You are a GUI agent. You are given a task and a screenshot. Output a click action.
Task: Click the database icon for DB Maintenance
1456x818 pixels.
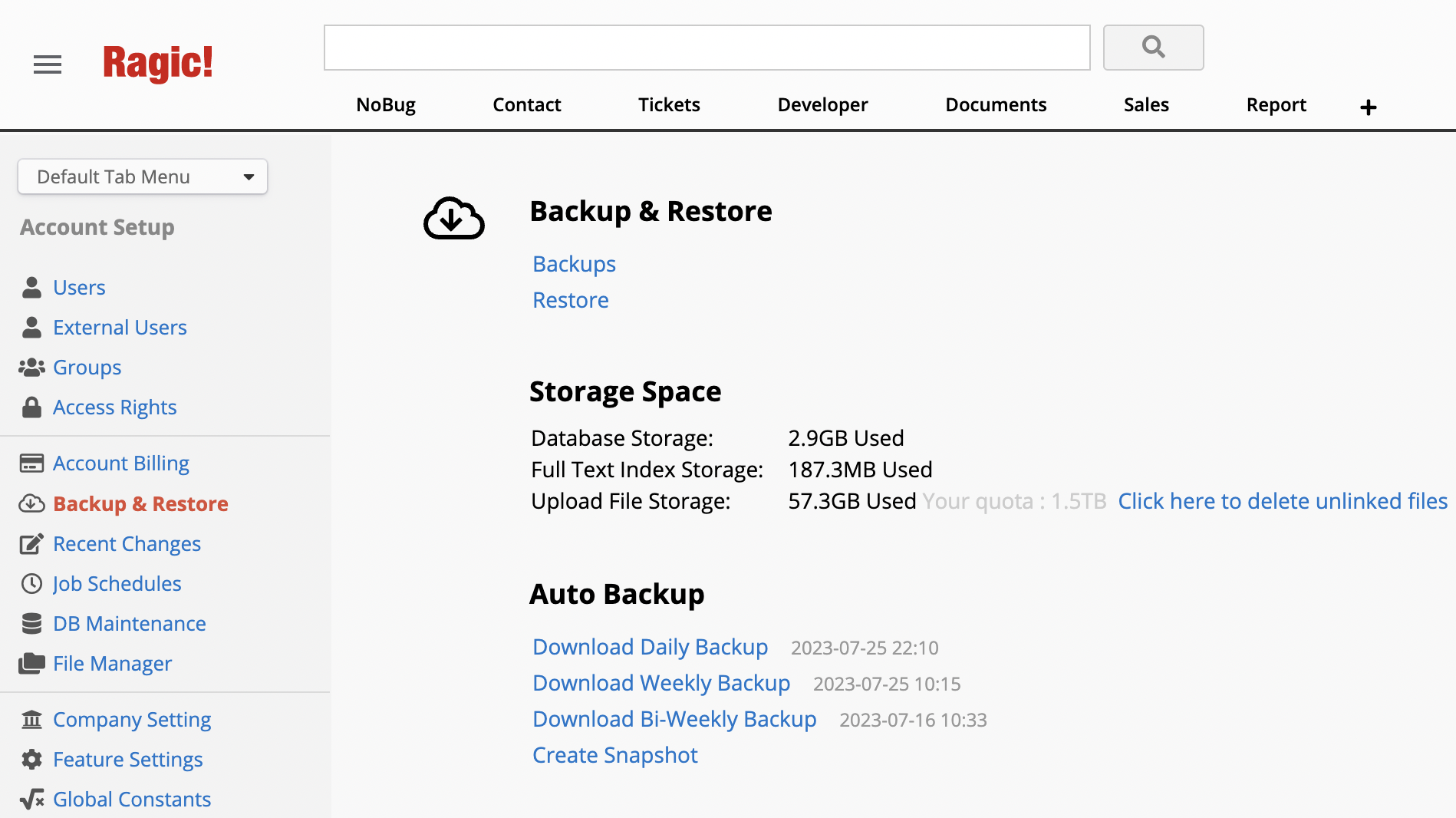(x=31, y=624)
